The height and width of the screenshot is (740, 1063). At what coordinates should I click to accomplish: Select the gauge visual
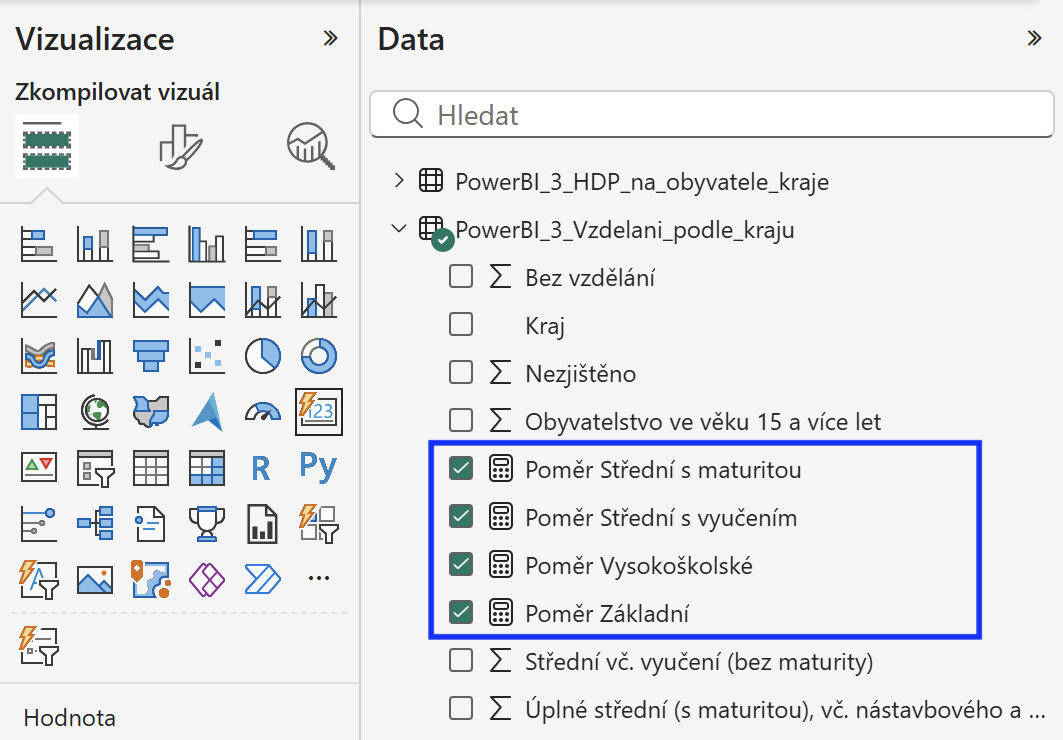[x=262, y=412]
